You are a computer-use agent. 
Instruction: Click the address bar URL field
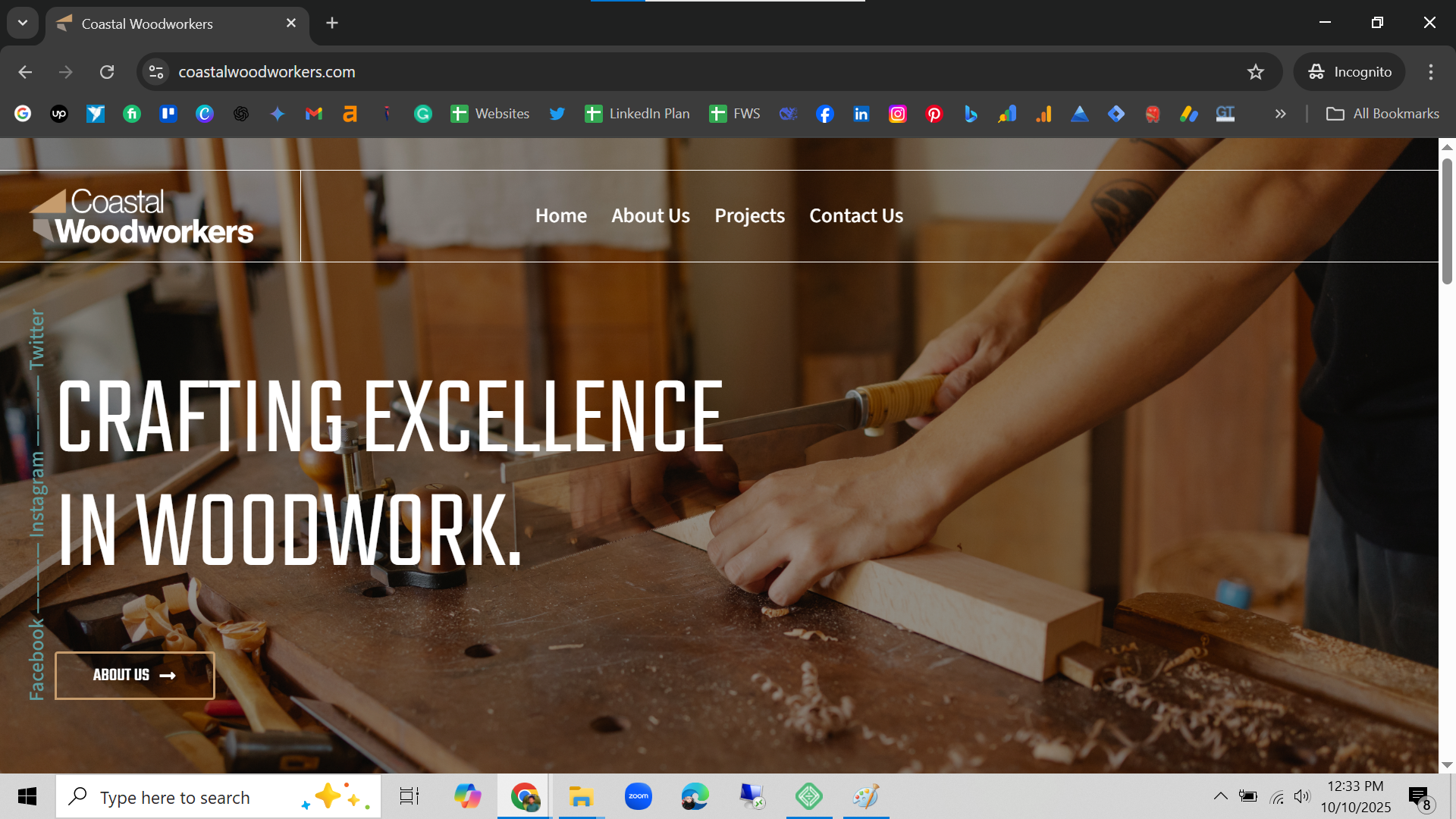[607, 72]
